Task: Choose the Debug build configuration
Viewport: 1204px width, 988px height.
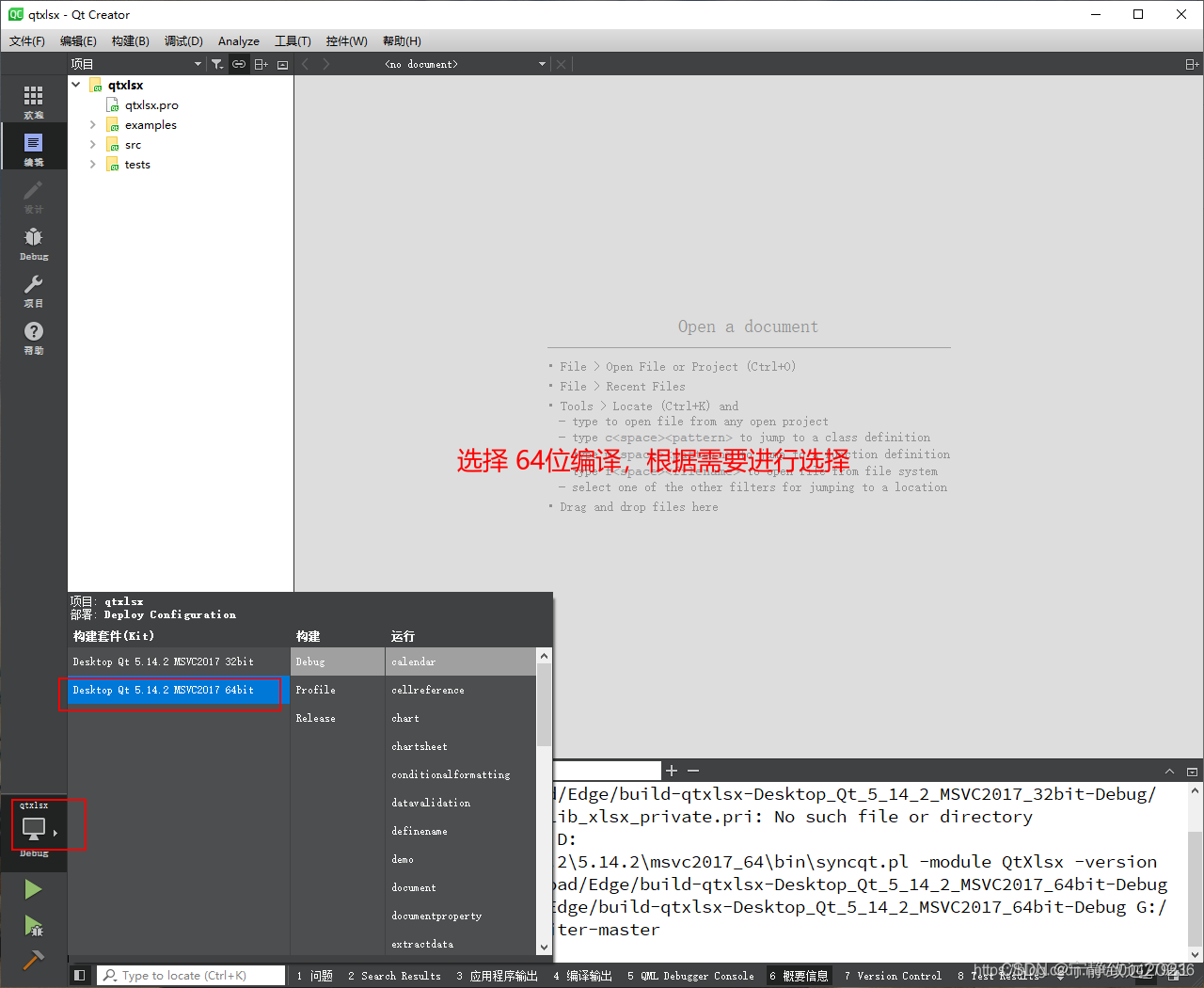Action: (x=338, y=661)
